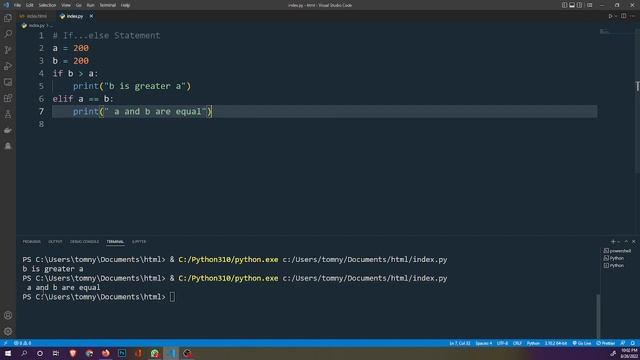The image size is (640, 360).
Task: Toggle primary sidebar layout icon
Action: click(x=564, y=5)
